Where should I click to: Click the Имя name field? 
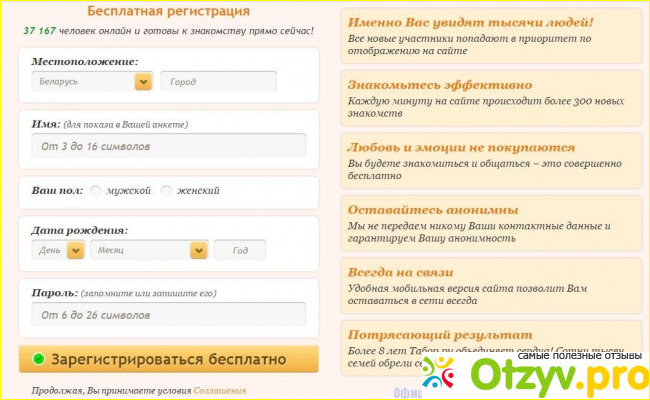(168, 146)
